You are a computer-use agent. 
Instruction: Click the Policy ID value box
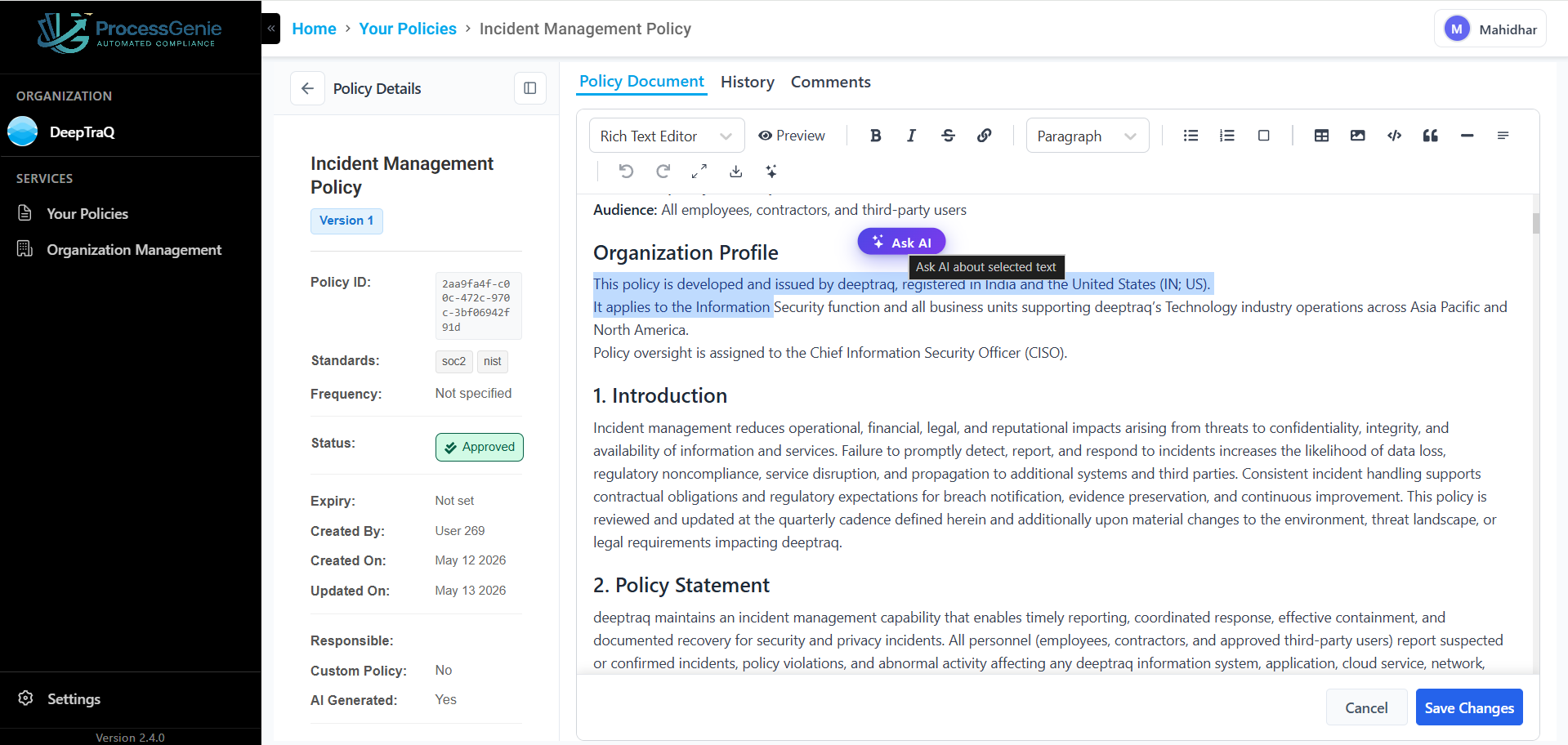[x=478, y=306]
